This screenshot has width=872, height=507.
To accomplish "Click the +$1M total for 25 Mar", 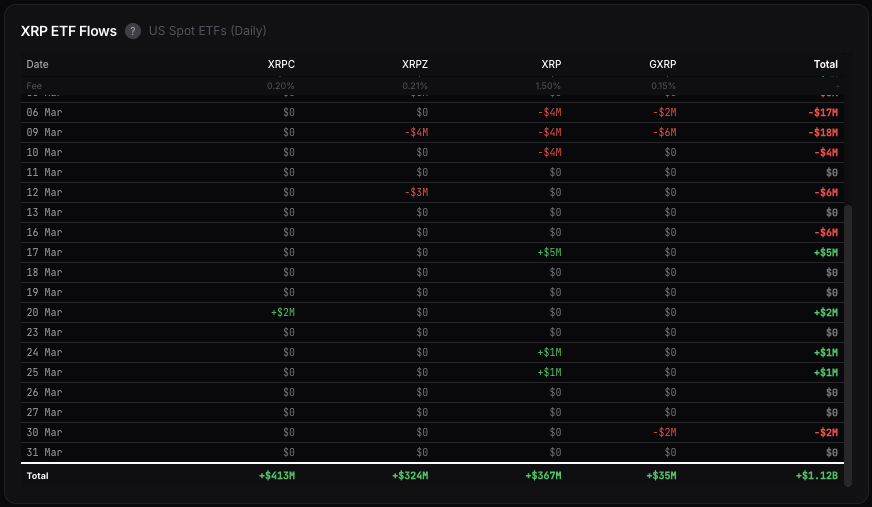I will click(x=826, y=372).
